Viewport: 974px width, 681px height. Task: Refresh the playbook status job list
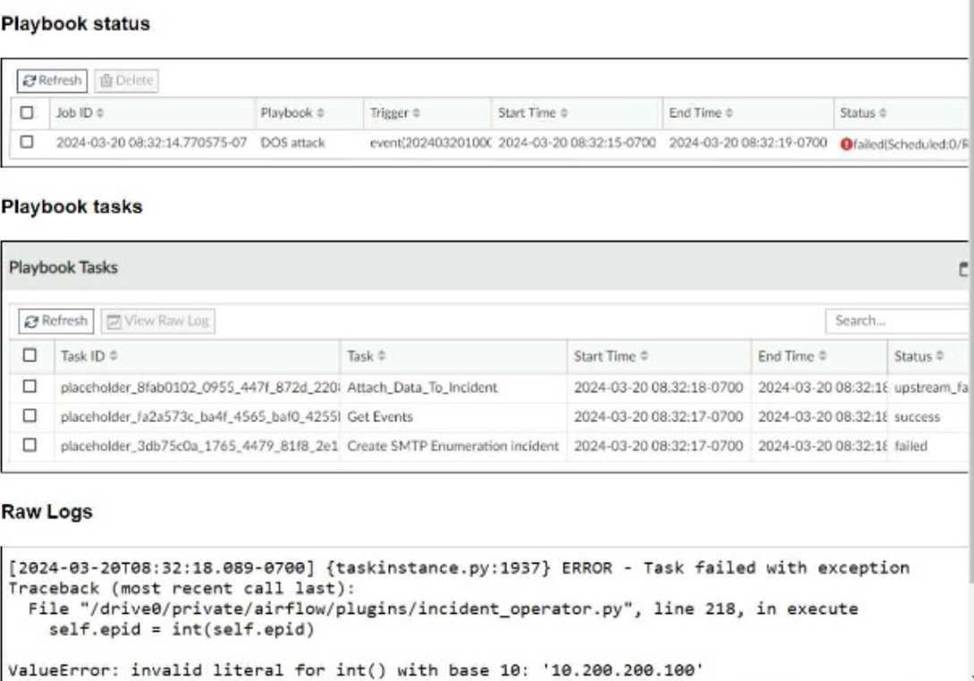point(53,80)
